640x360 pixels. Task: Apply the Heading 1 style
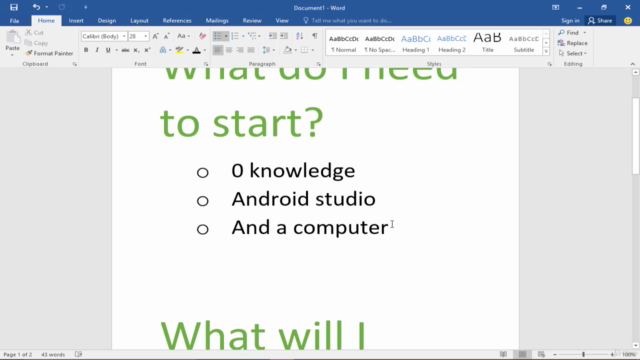tap(416, 43)
